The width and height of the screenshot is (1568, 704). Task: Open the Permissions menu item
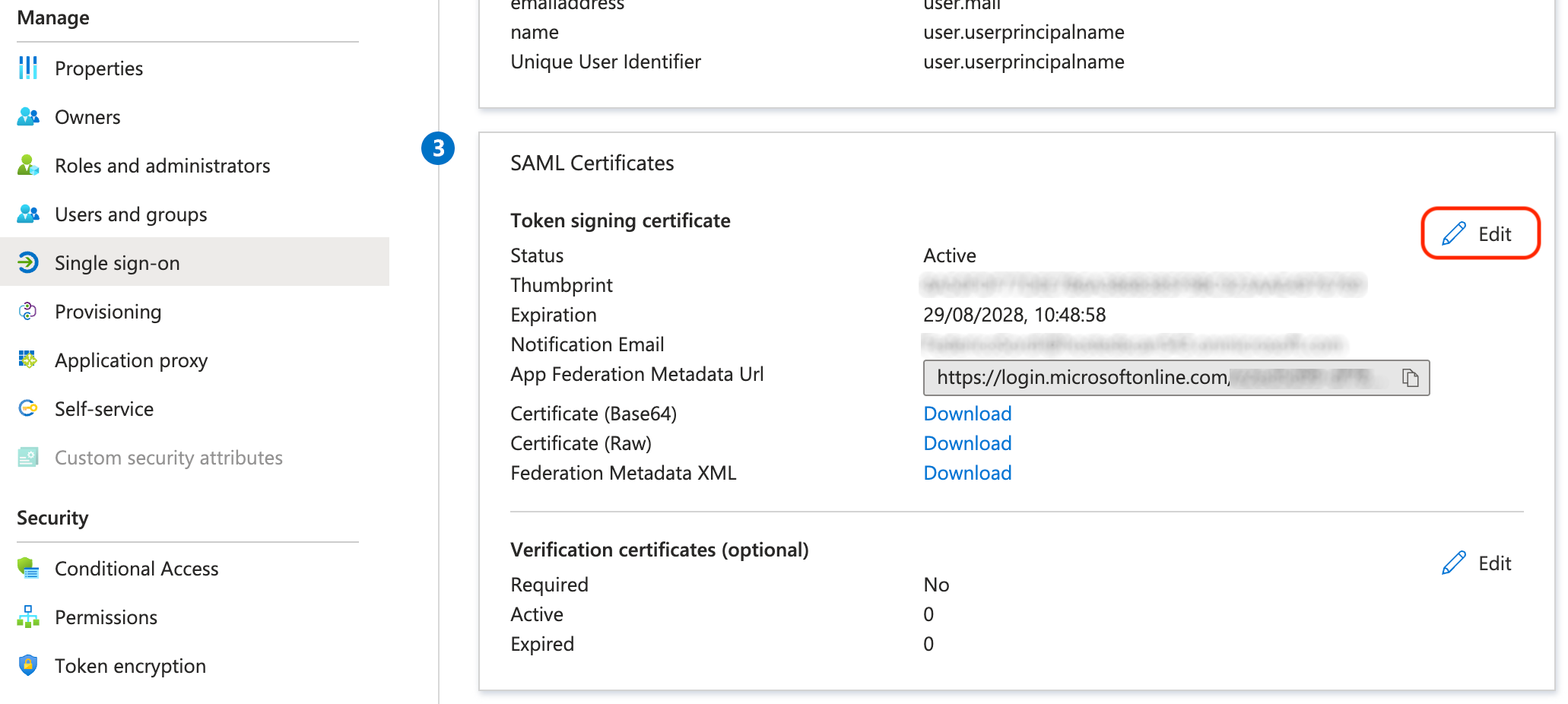coord(106,617)
